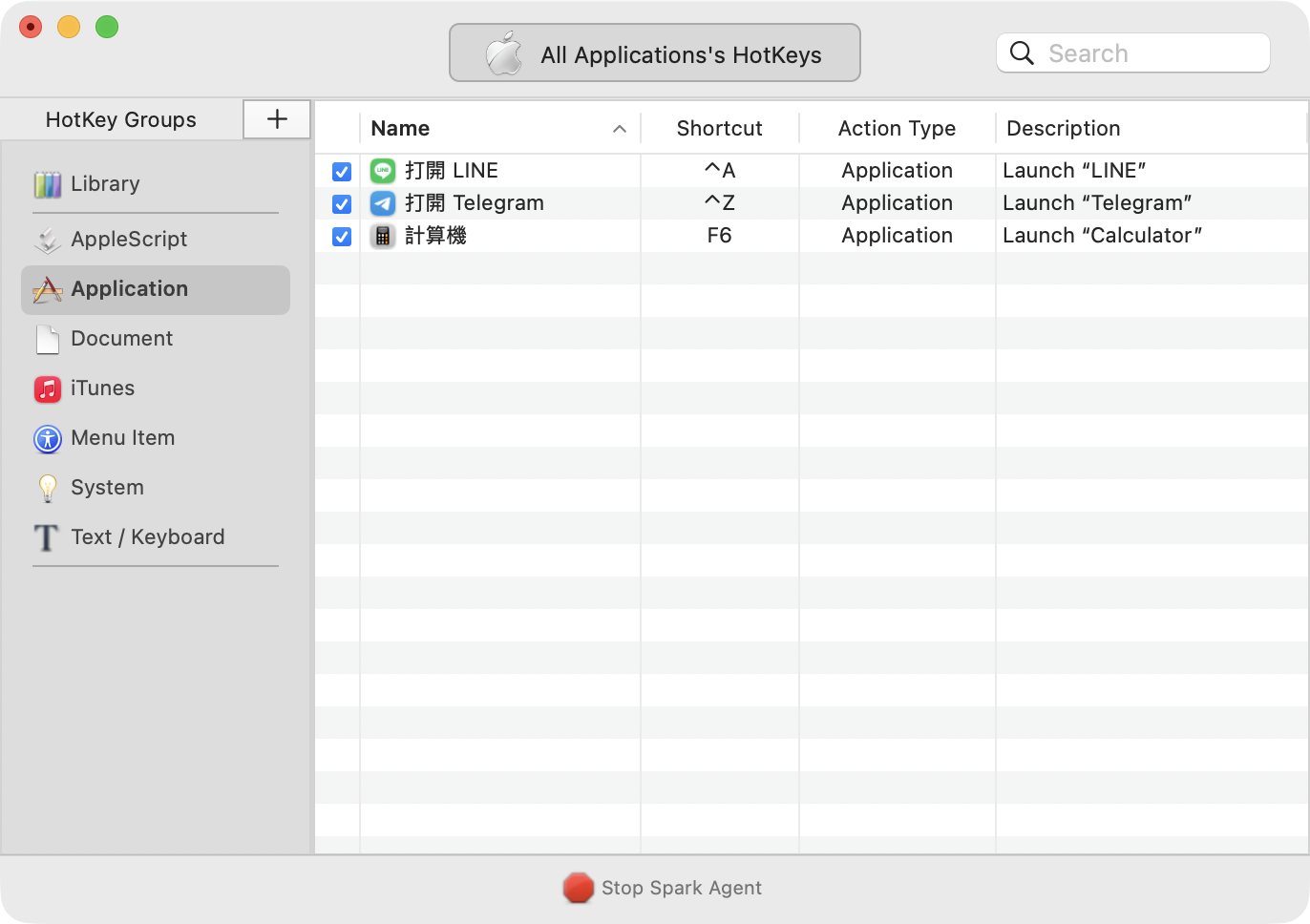Add a new HotKey group with plus button
Screen dimensions: 1310x924
[277, 119]
